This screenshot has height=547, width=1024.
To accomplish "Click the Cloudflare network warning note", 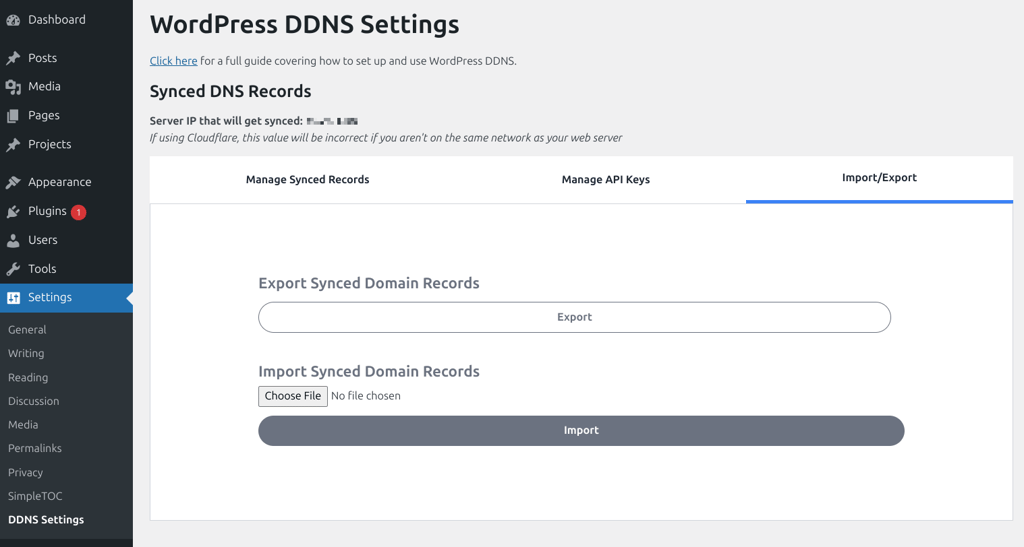I will tap(386, 138).
